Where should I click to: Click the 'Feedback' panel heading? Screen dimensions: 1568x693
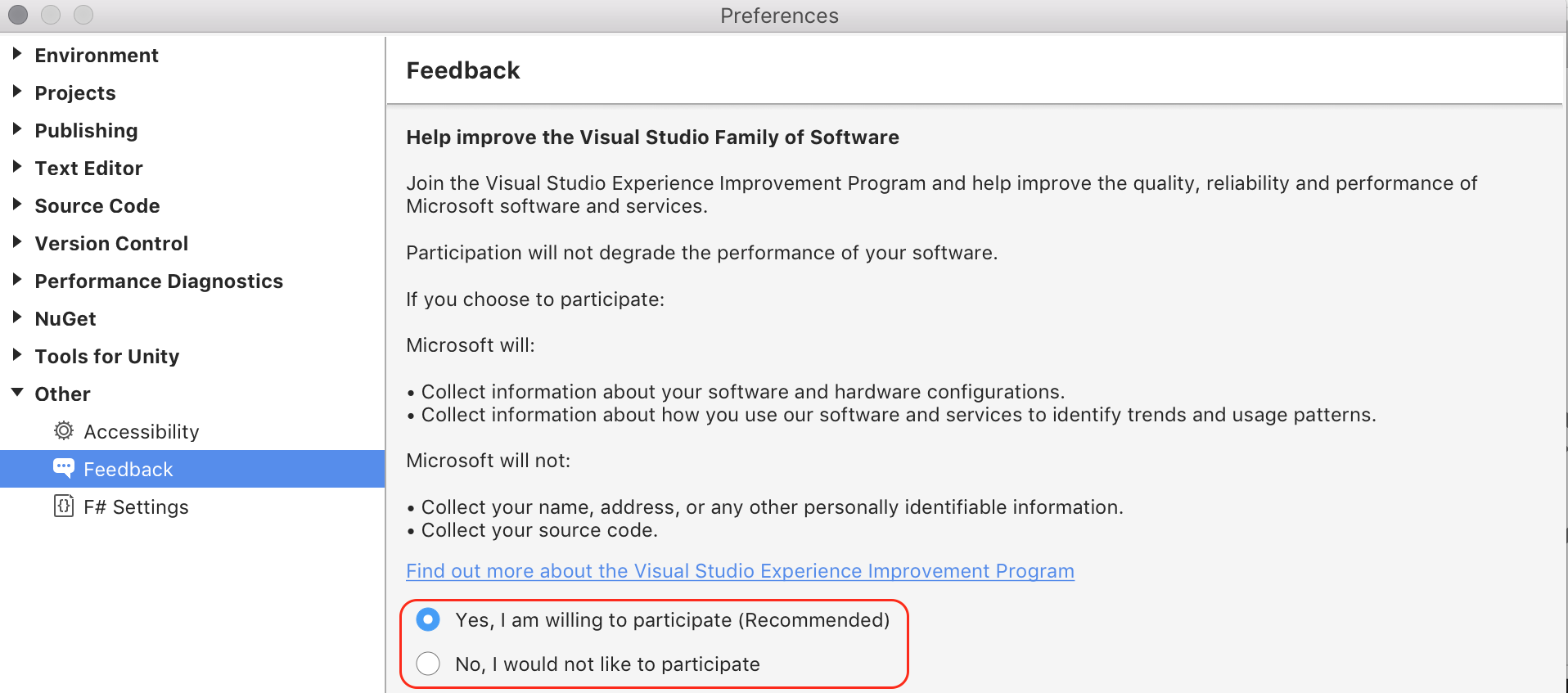click(463, 70)
